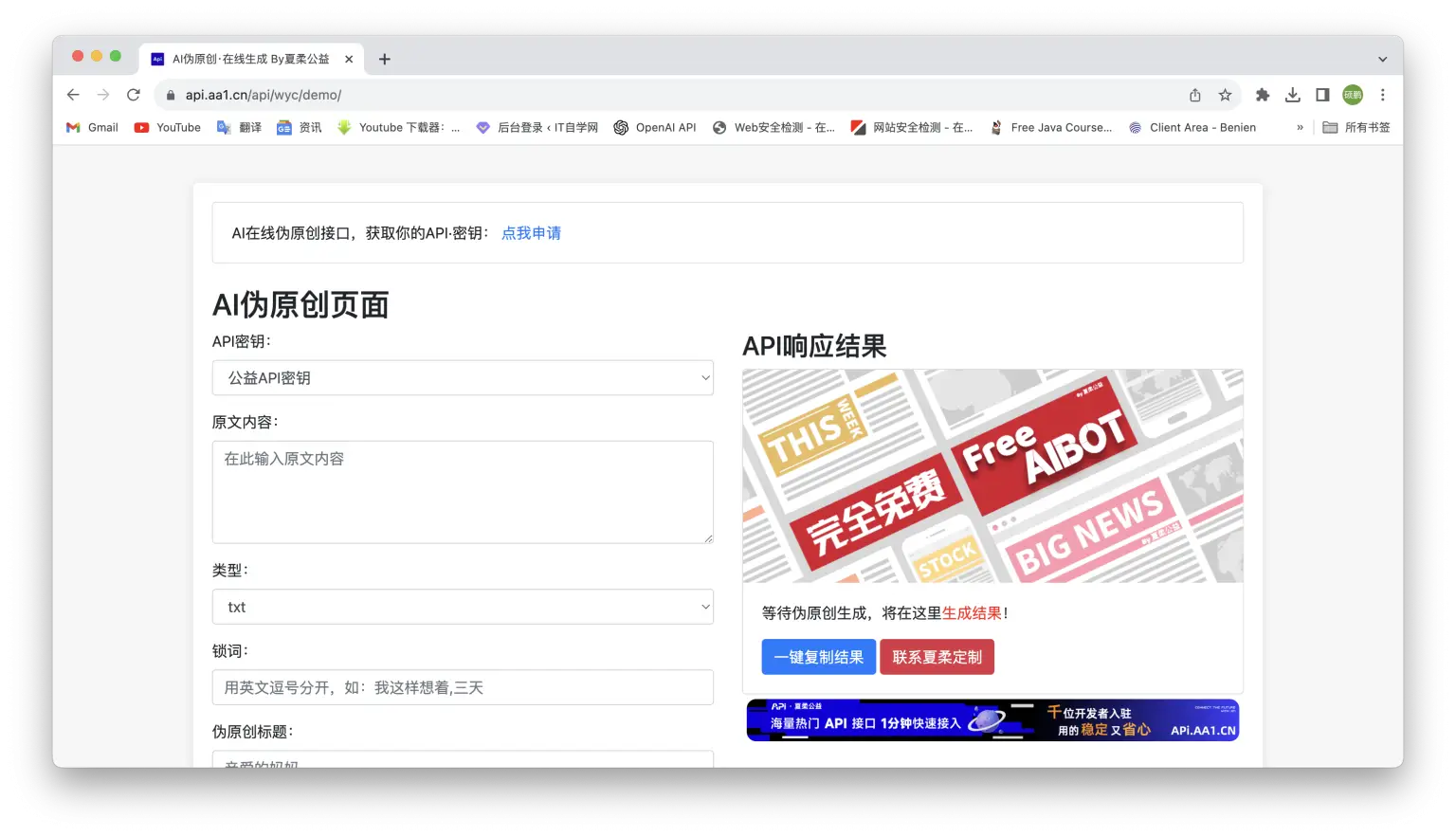Open the Web安全检测 bookmark

click(773, 127)
